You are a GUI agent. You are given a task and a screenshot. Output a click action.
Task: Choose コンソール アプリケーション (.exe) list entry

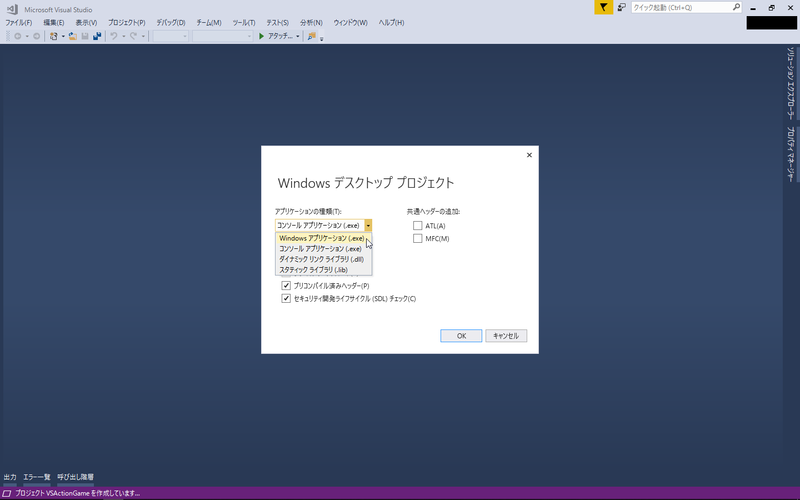pyautogui.click(x=323, y=249)
